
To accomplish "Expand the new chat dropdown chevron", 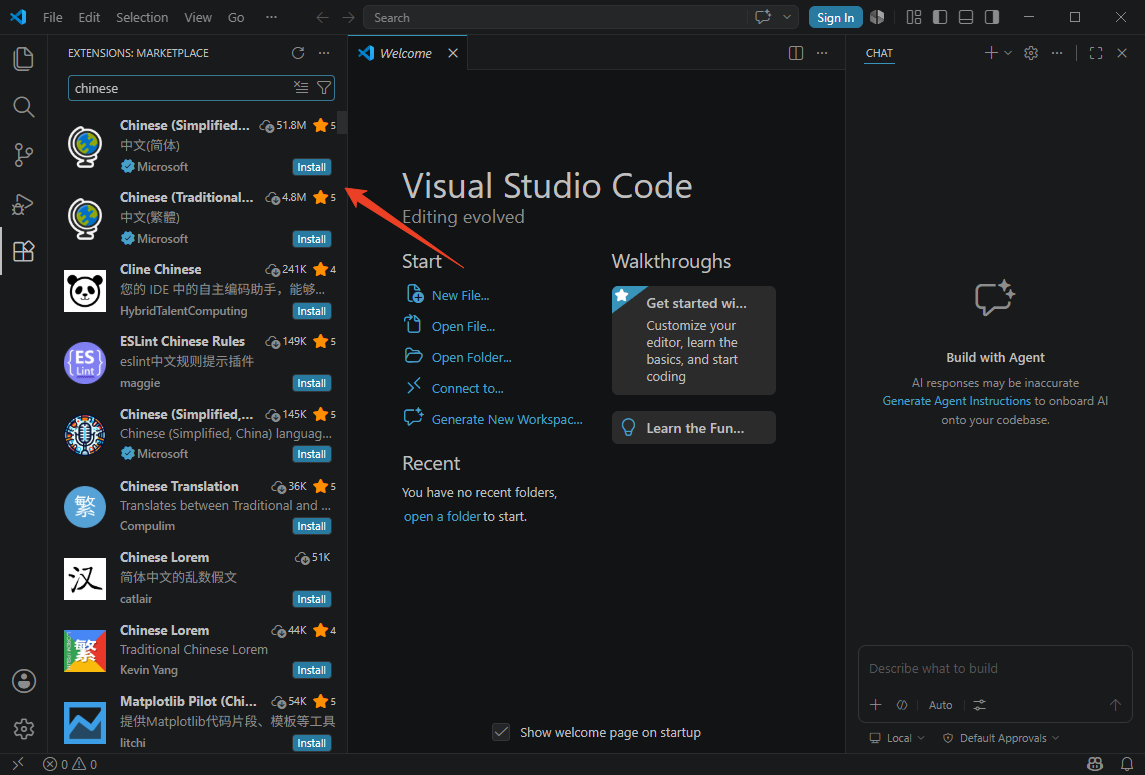I will click(1008, 53).
